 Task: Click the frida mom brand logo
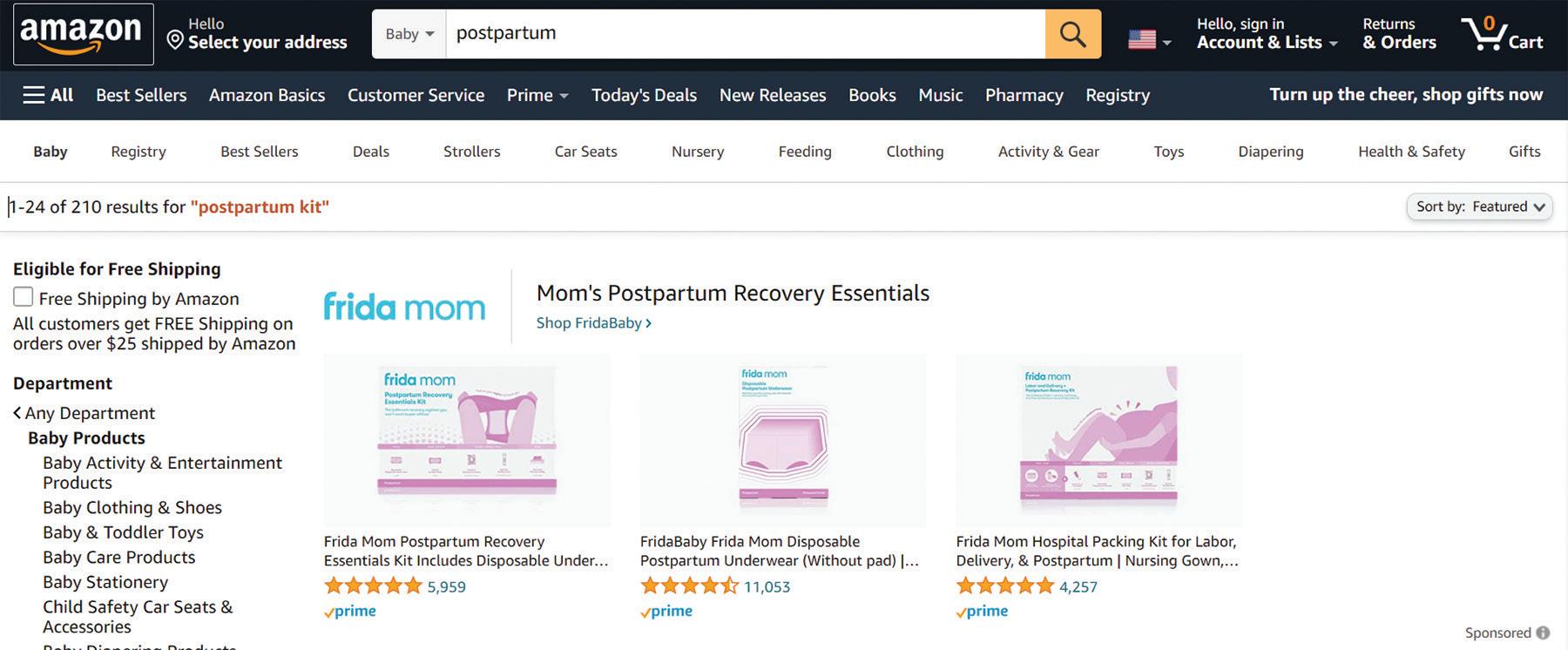coord(404,307)
